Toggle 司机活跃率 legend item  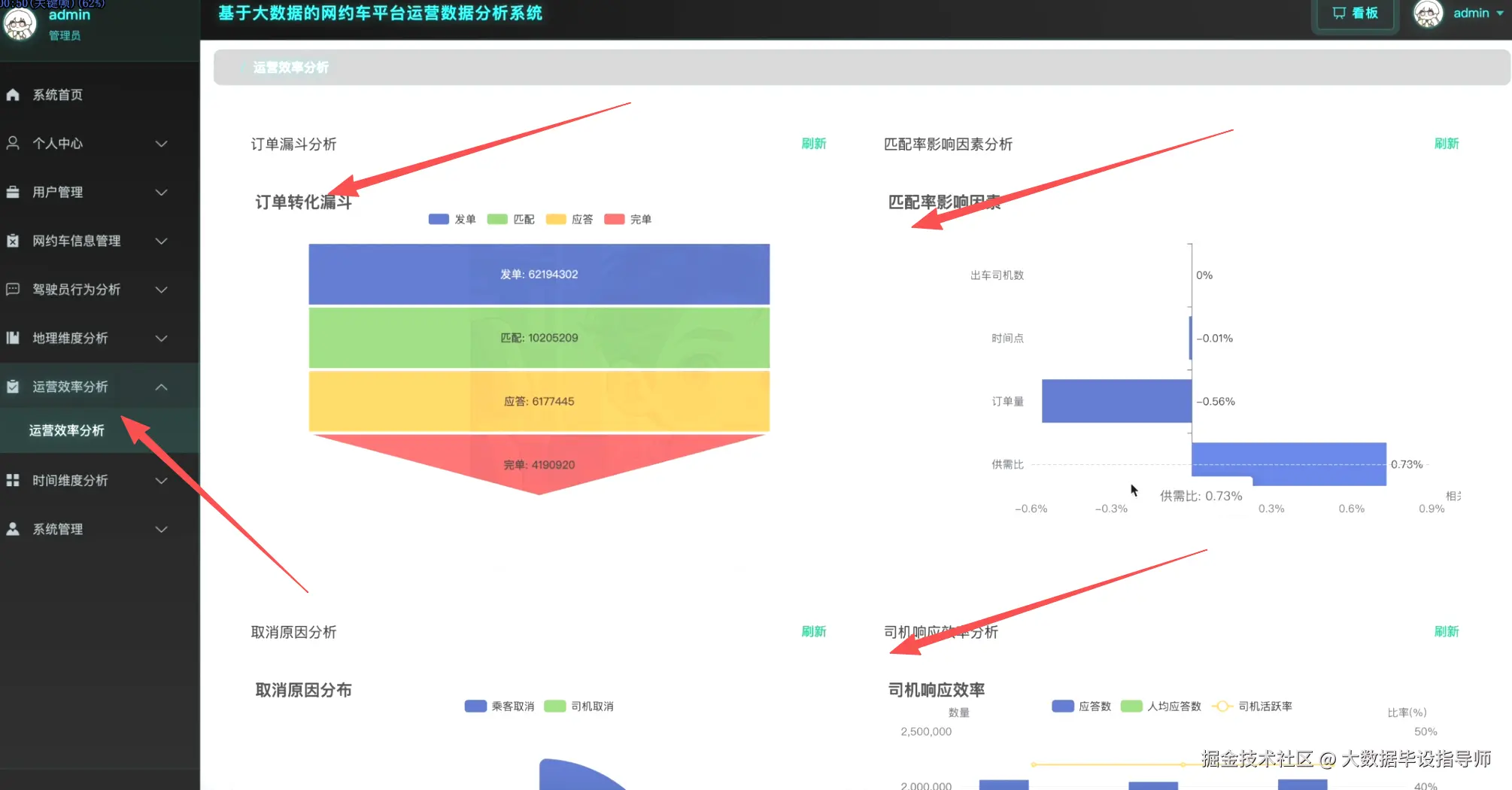click(1252, 706)
